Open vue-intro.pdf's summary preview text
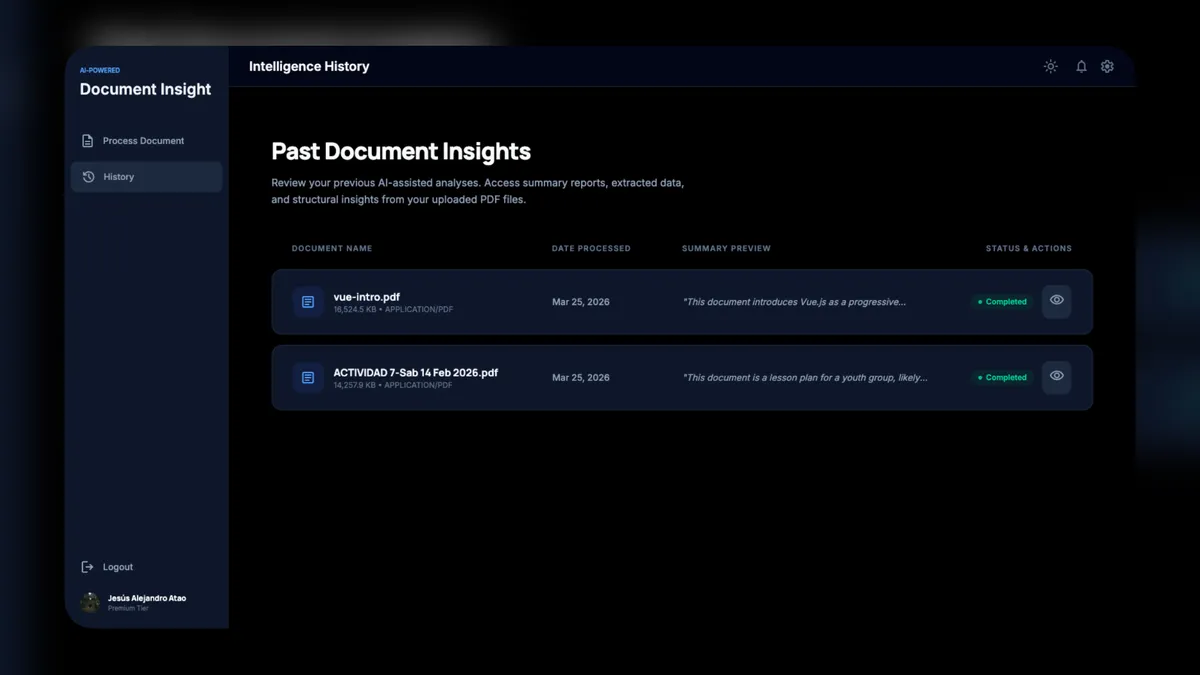Image resolution: width=1200 pixels, height=675 pixels. pyautogui.click(x=796, y=301)
